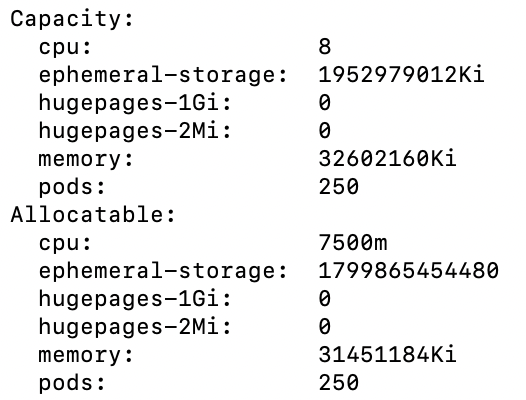The width and height of the screenshot is (526, 400).
Task: Click capacity hugepages-1Gi label
Action: (x=135, y=103)
